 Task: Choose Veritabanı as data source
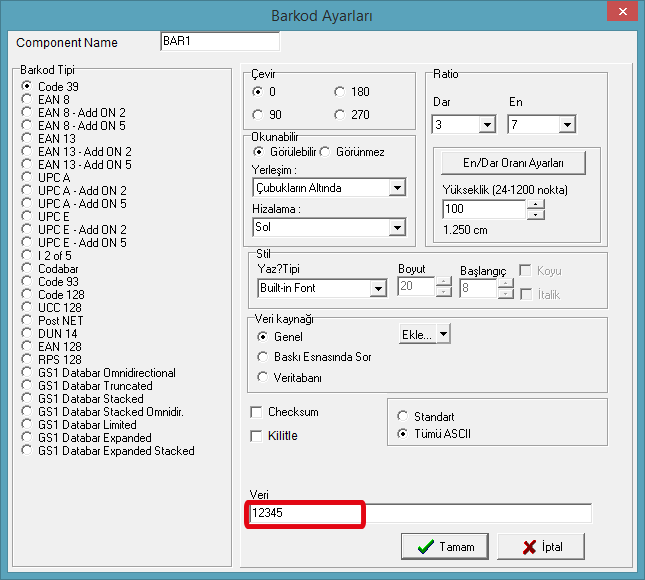point(263,377)
